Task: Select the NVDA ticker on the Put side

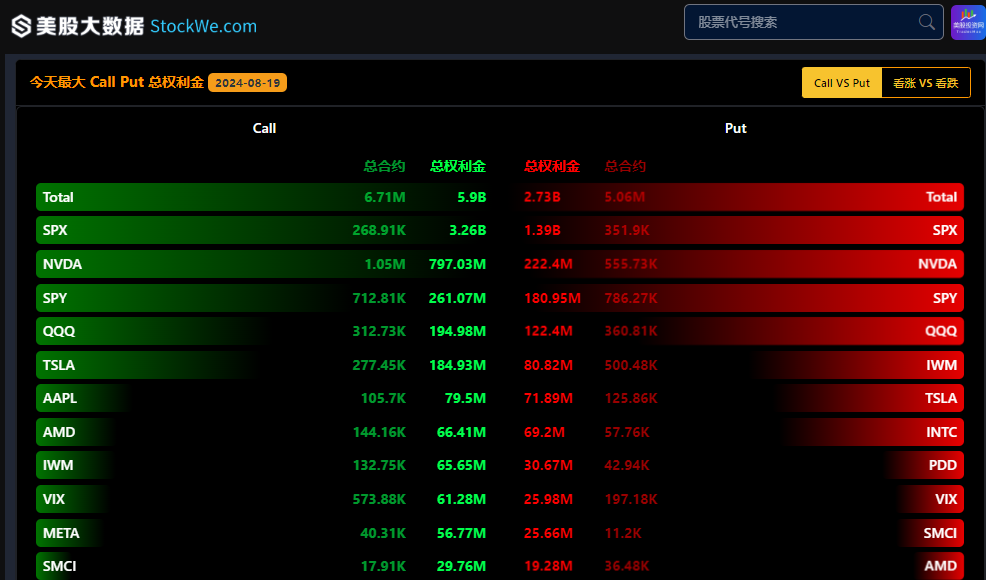Action: [938, 264]
